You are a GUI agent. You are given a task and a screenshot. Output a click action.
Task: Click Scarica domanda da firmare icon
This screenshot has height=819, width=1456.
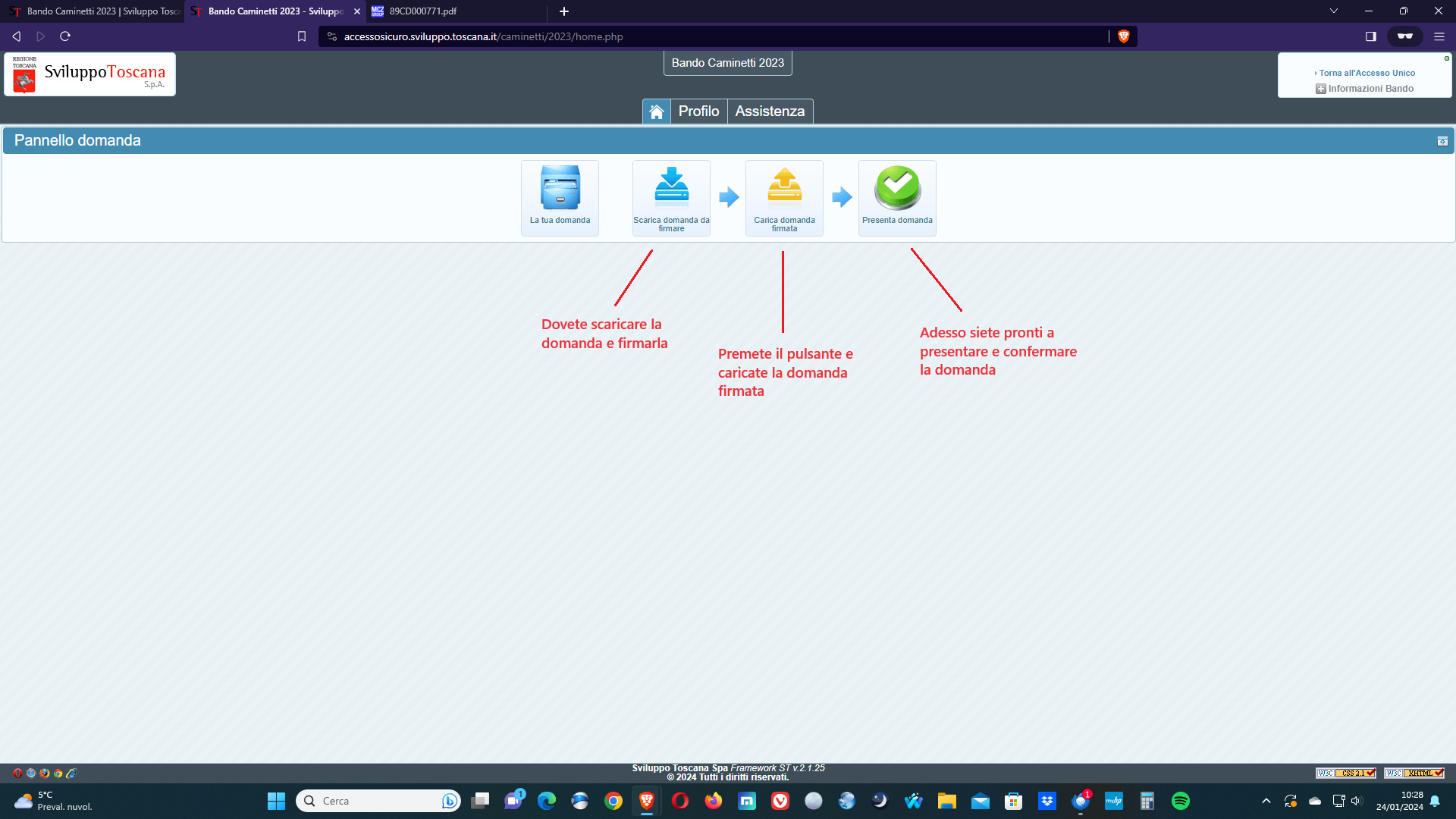coord(671,188)
